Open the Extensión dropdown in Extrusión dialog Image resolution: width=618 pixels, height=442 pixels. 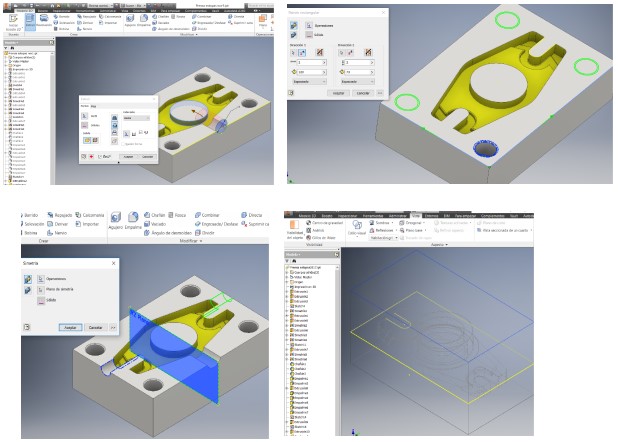[136, 118]
